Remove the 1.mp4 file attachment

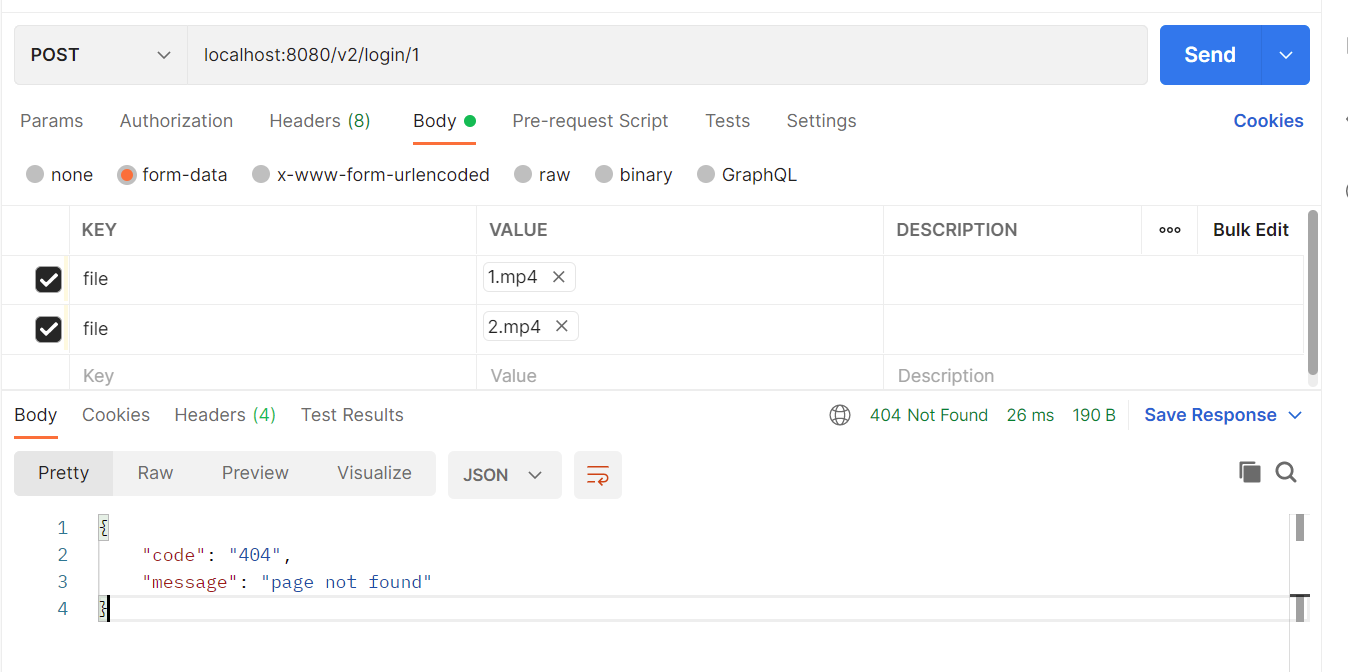pos(559,277)
